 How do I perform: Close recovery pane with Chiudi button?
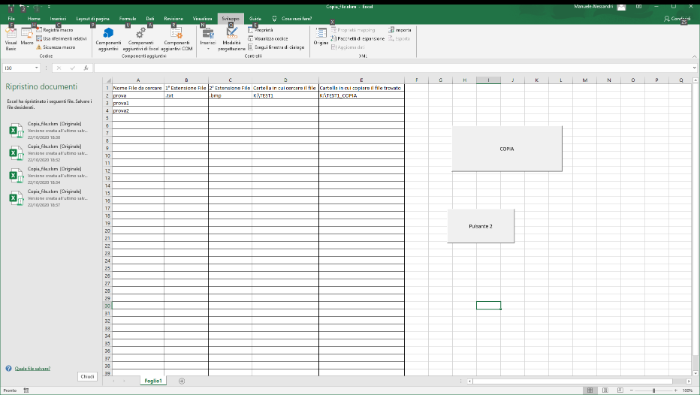click(x=87, y=377)
